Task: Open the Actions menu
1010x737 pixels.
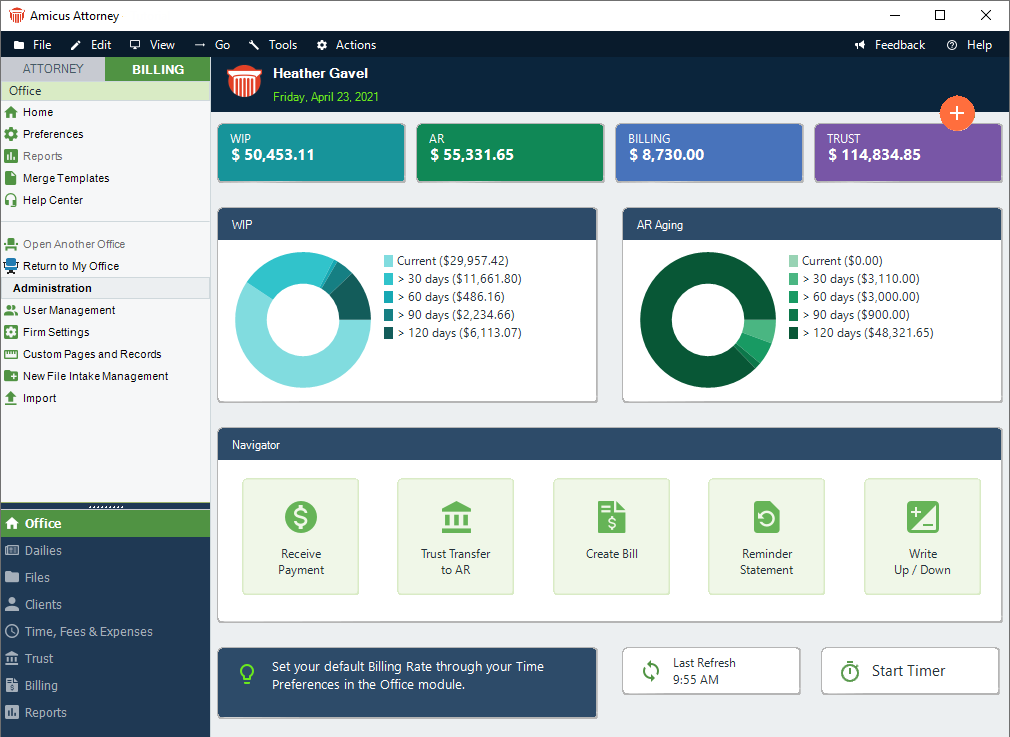Action: click(x=346, y=45)
